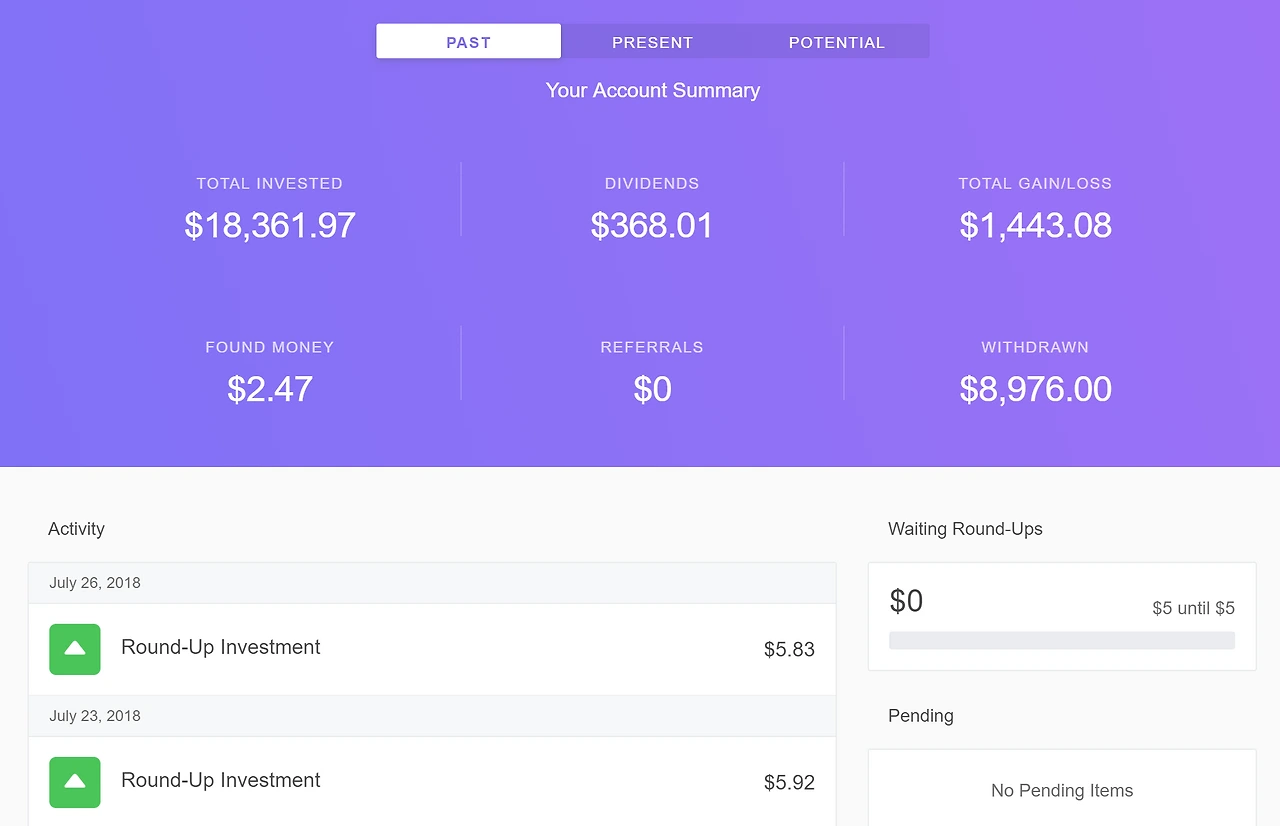
Task: Click the July 26, 2018 date header
Action: [95, 583]
